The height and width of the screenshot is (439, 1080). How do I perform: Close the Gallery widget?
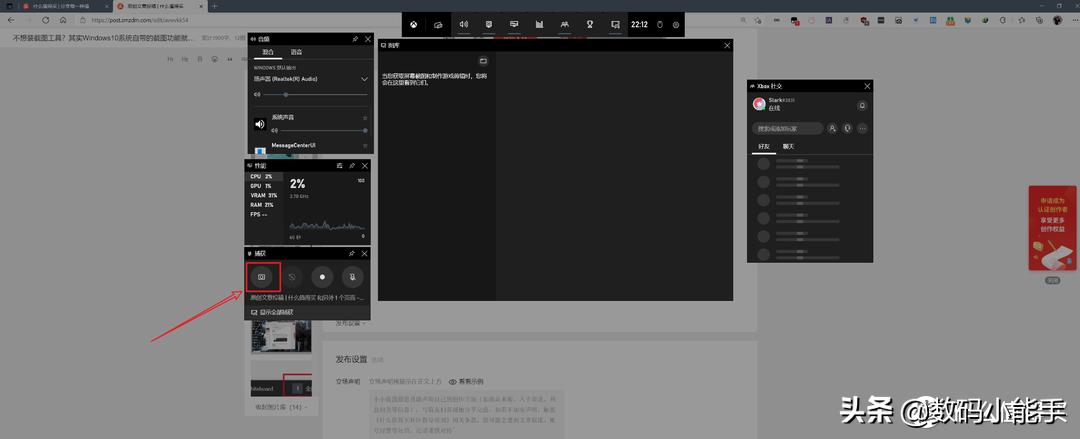click(x=727, y=45)
